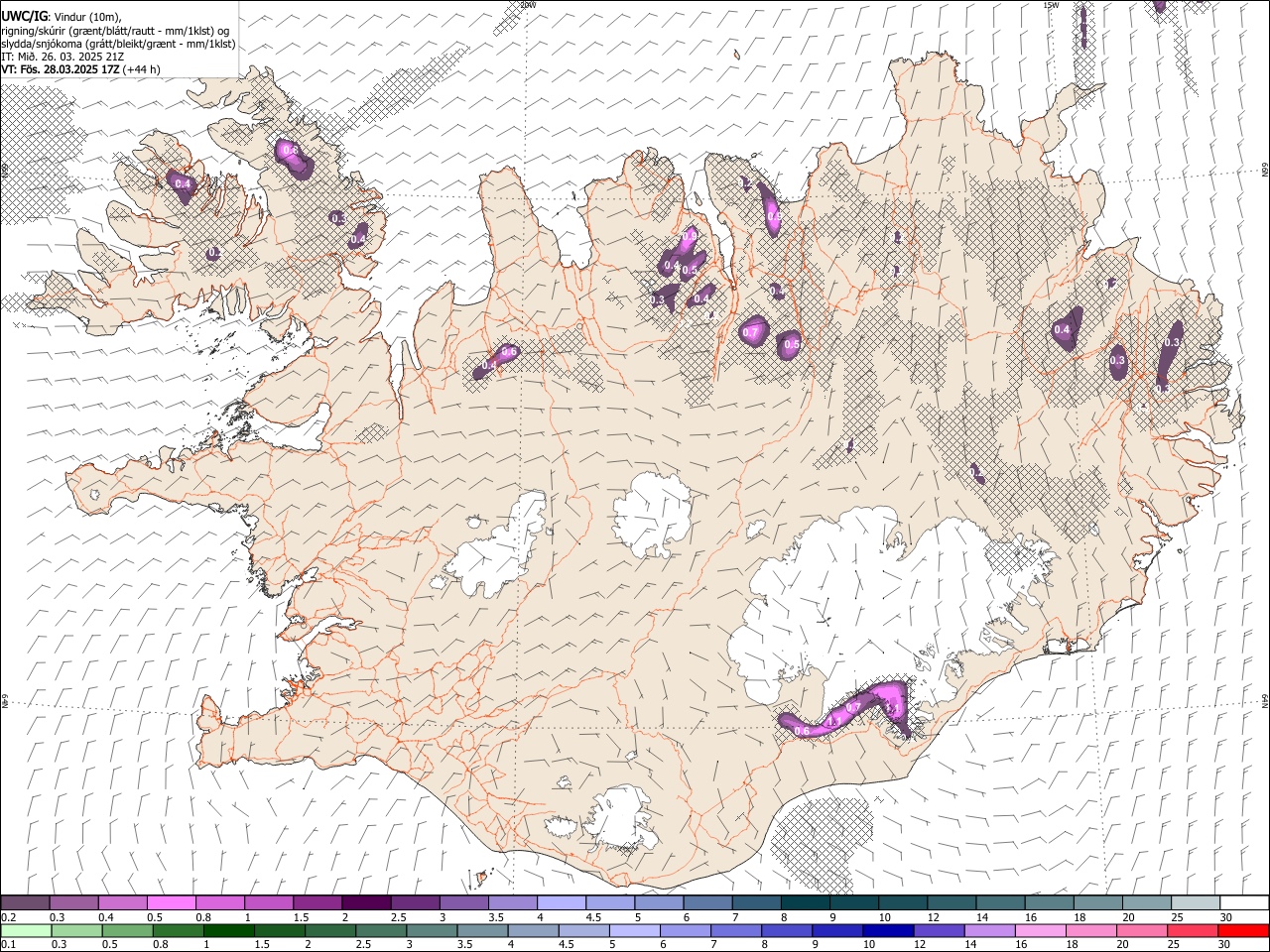Click the '20W' longitude label
1270x952 pixels.
[x=528, y=5]
